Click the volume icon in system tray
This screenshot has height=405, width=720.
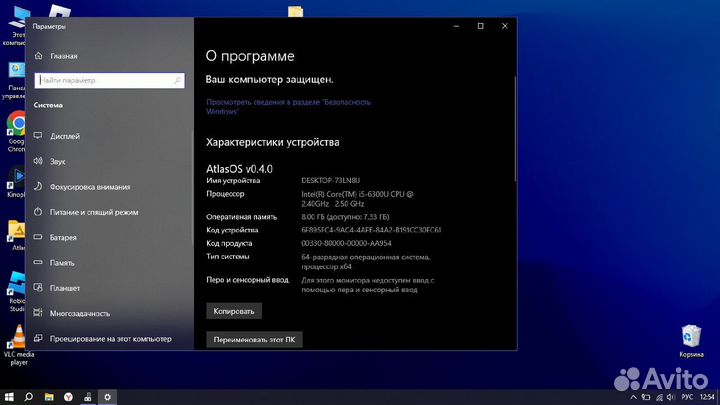671,397
